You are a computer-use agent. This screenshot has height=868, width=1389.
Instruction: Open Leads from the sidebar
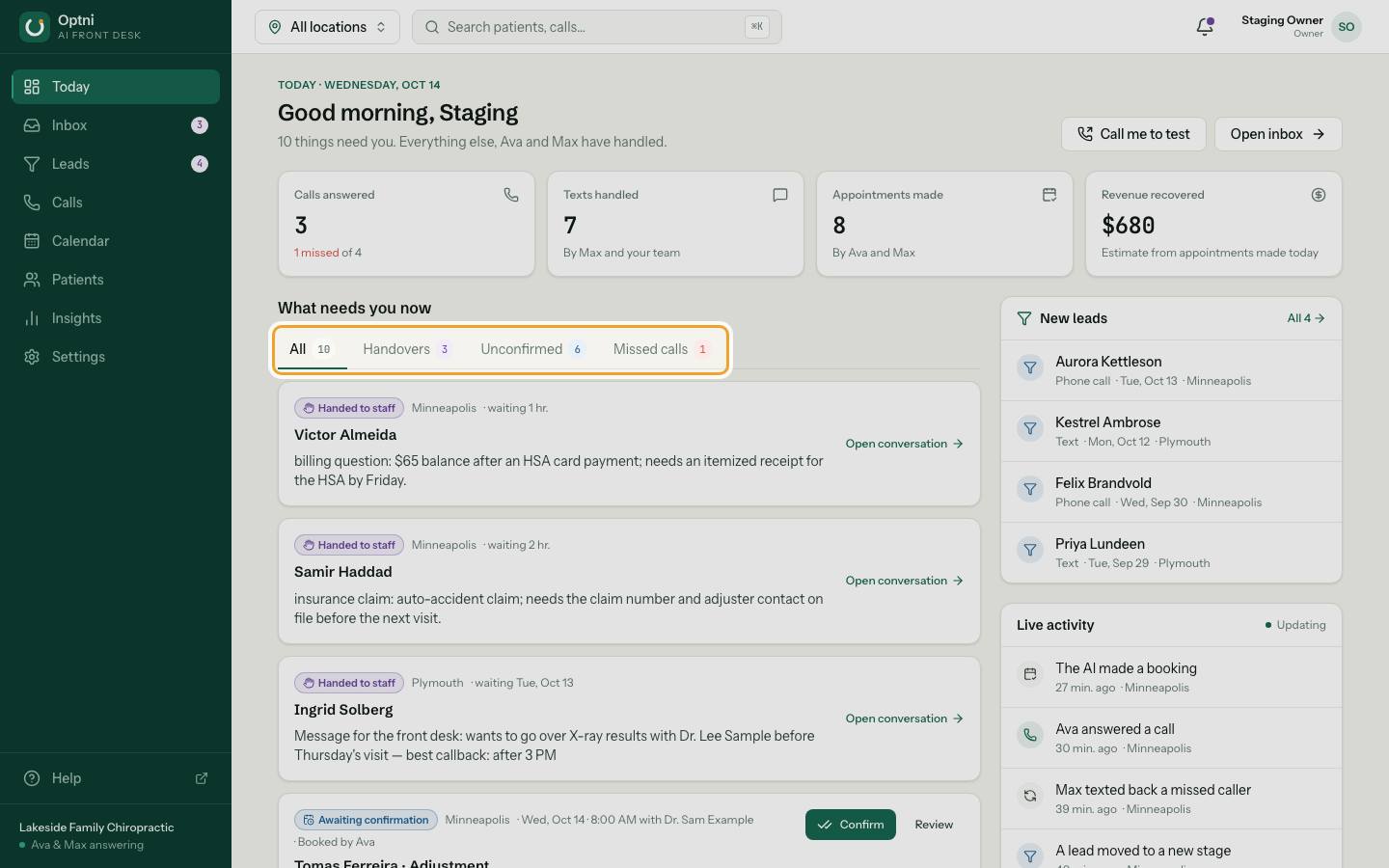pyautogui.click(x=116, y=164)
